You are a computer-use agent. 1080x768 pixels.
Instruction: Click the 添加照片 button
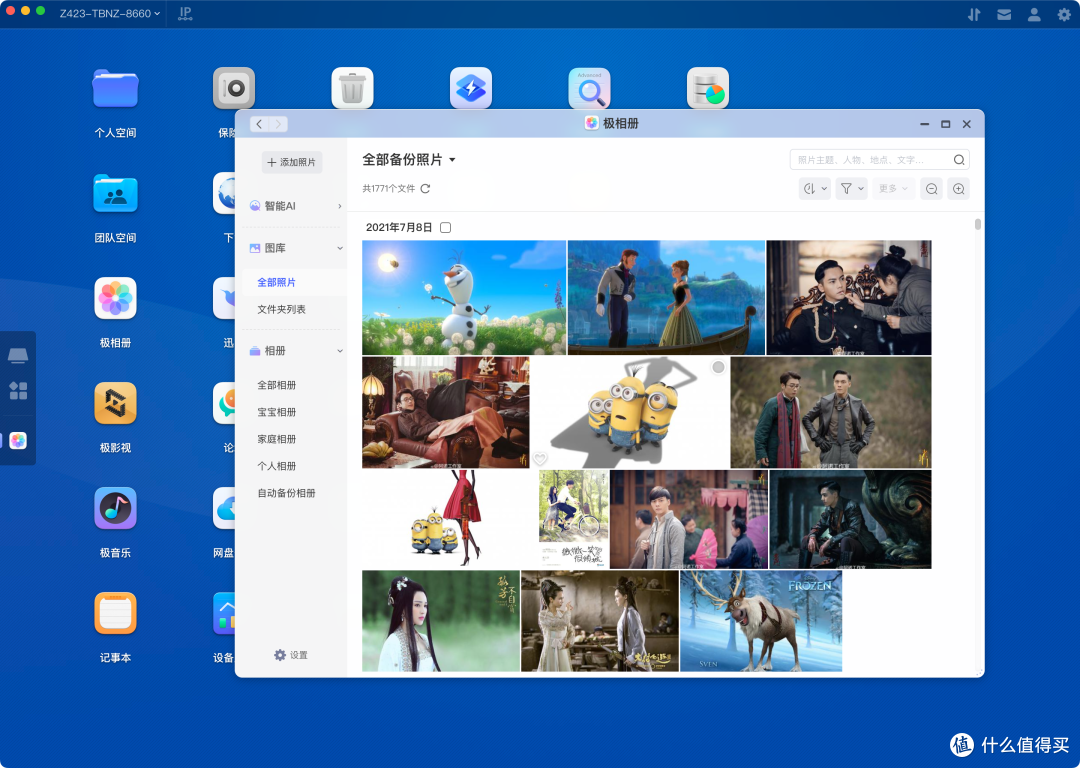[292, 163]
